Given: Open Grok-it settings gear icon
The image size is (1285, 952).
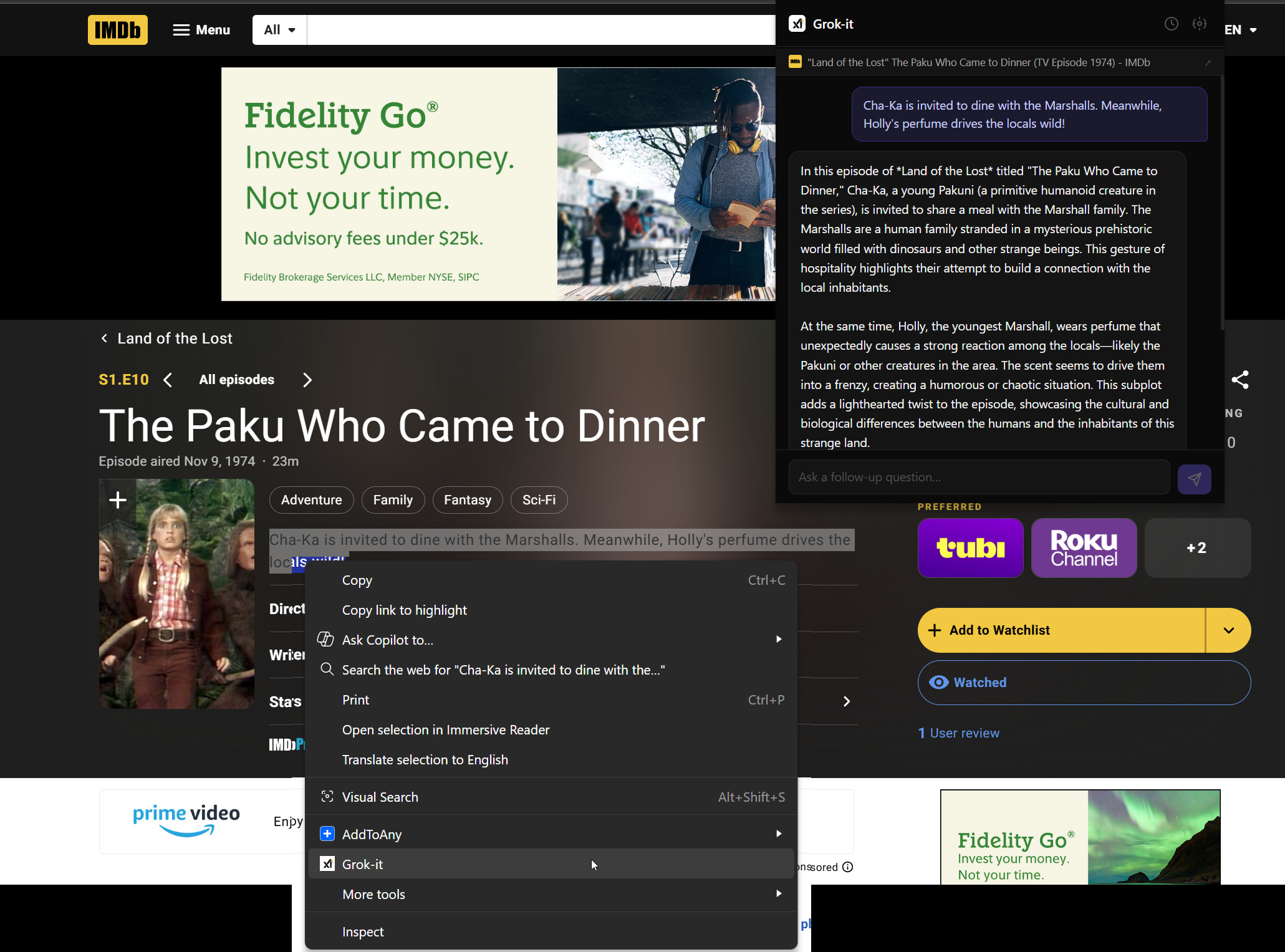Looking at the screenshot, I should point(1199,24).
